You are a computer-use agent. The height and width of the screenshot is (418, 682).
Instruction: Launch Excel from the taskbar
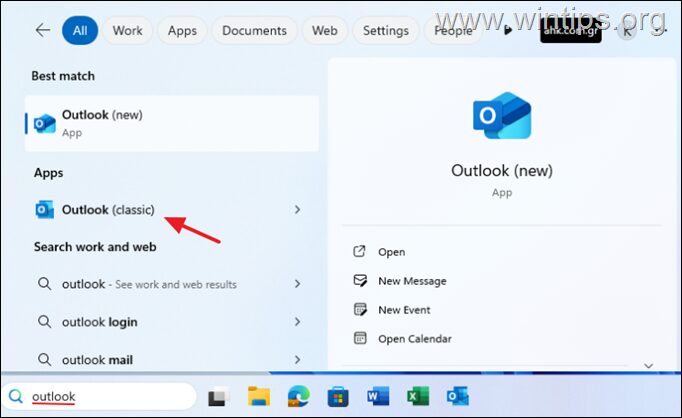pos(418,396)
